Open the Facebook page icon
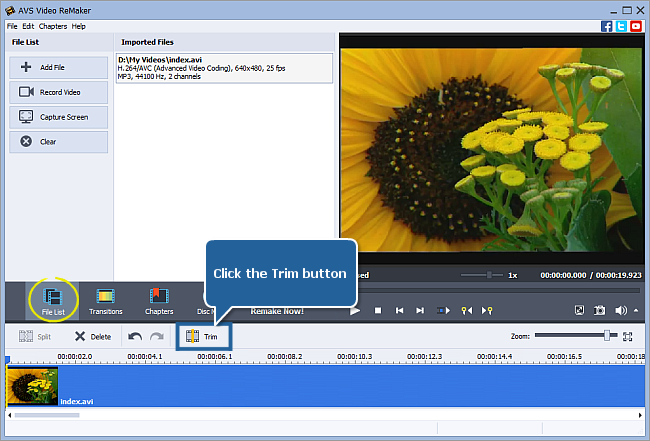650x441 pixels. 606,27
